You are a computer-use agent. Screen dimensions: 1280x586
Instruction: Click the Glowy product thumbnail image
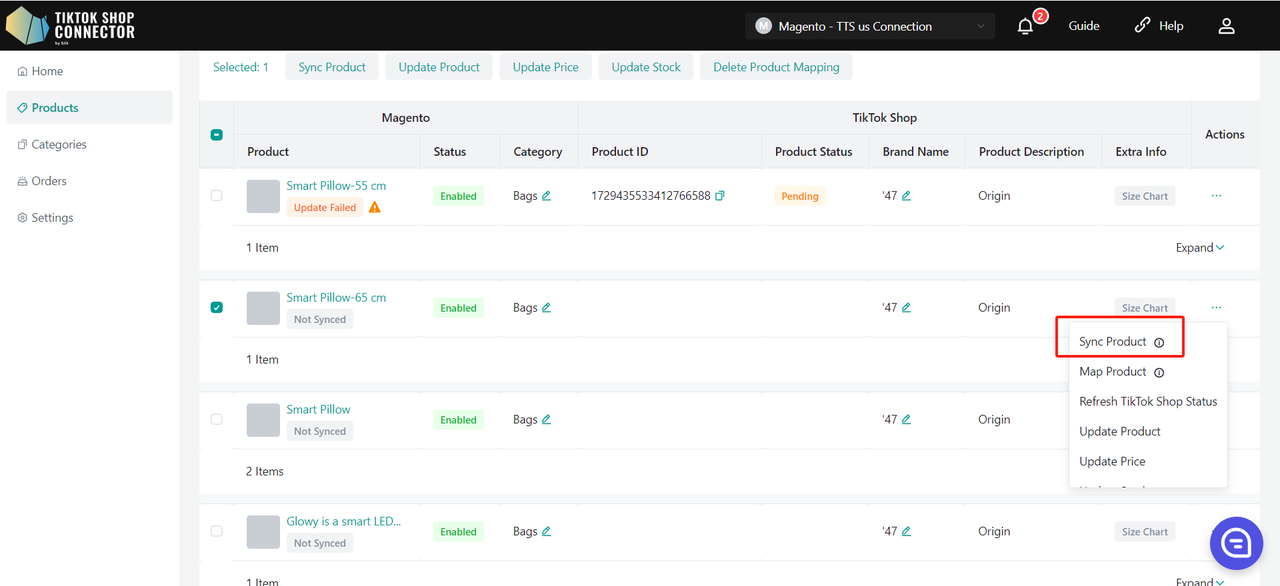click(x=263, y=532)
